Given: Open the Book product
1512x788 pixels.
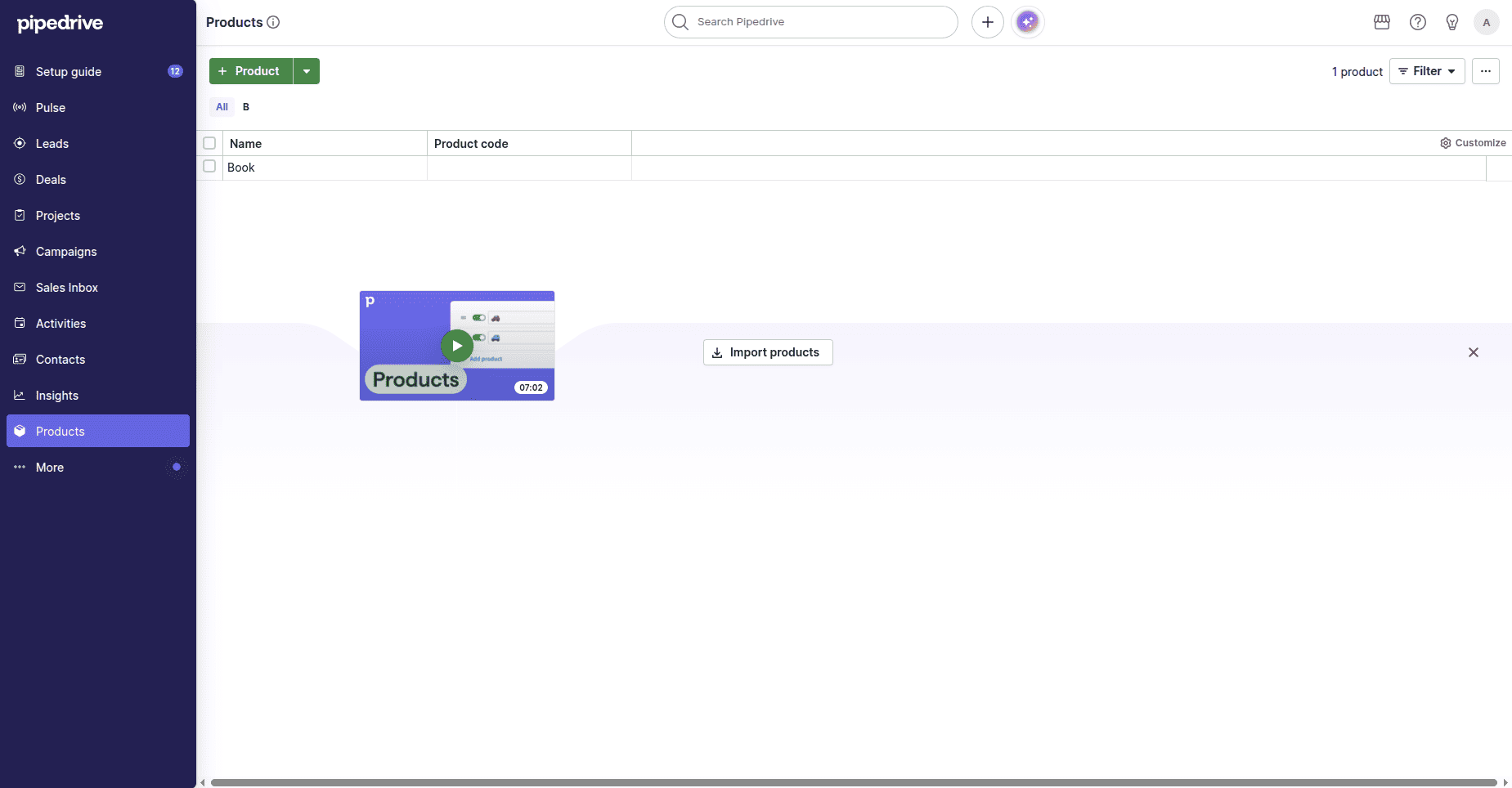Looking at the screenshot, I should 241,168.
